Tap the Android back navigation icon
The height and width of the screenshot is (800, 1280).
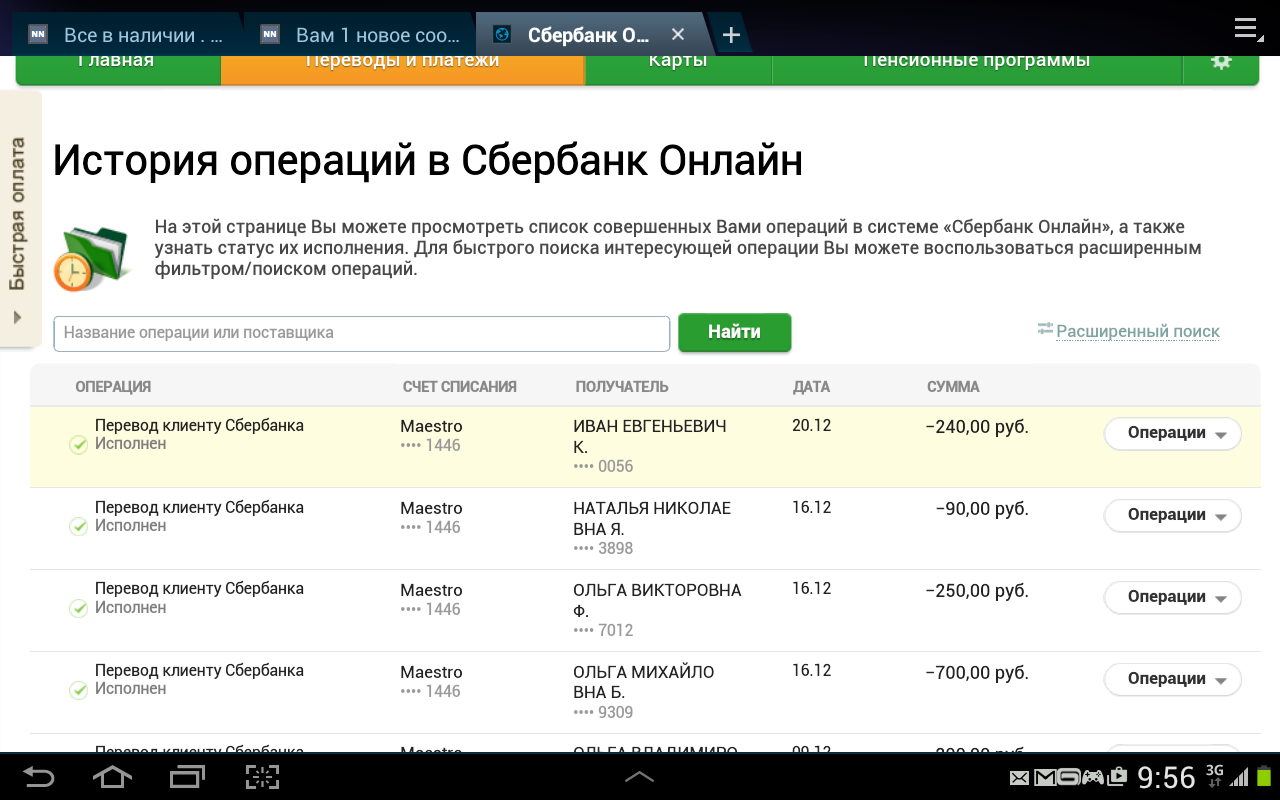[x=38, y=777]
